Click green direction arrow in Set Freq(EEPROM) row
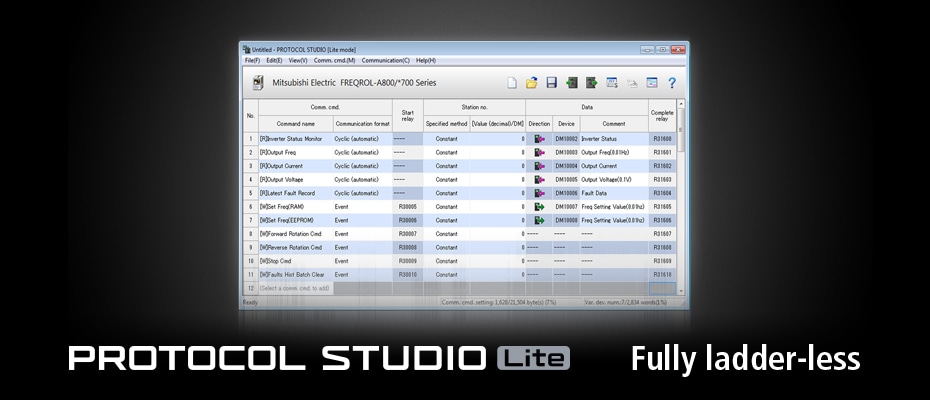930x400 pixels. (539, 220)
